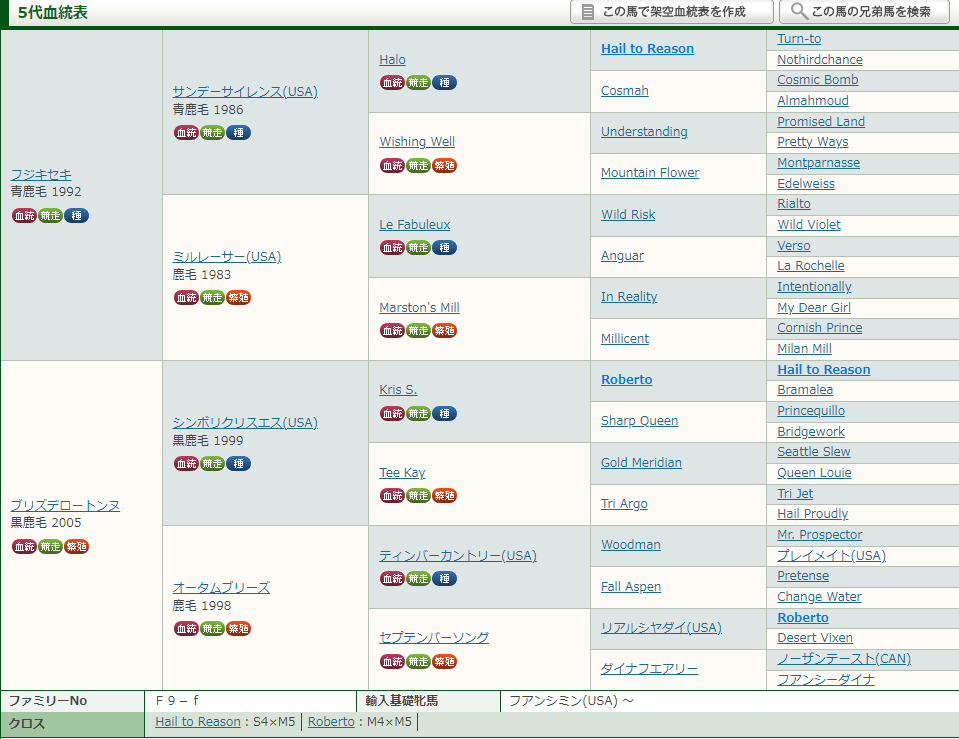Open the ティンバーカントリー(USA) link
Viewport: 959px width, 739px height.
(458, 556)
